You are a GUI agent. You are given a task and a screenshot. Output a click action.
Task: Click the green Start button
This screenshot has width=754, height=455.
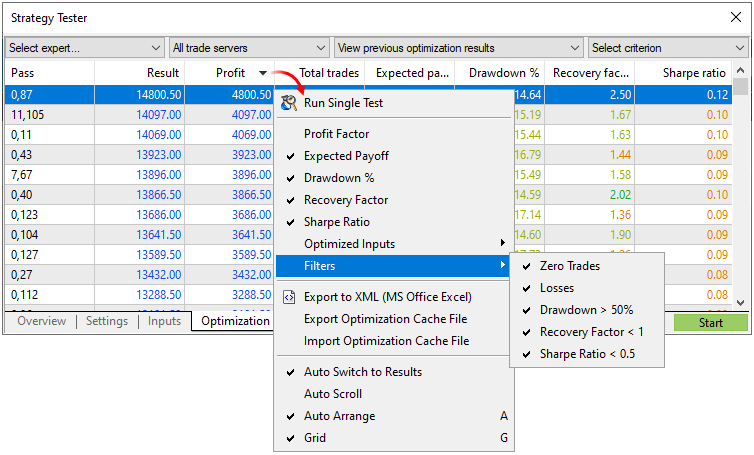(711, 323)
